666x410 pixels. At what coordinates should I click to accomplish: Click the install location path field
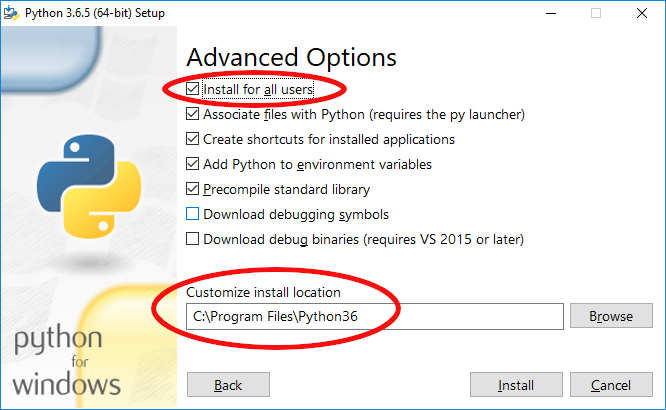pos(375,316)
